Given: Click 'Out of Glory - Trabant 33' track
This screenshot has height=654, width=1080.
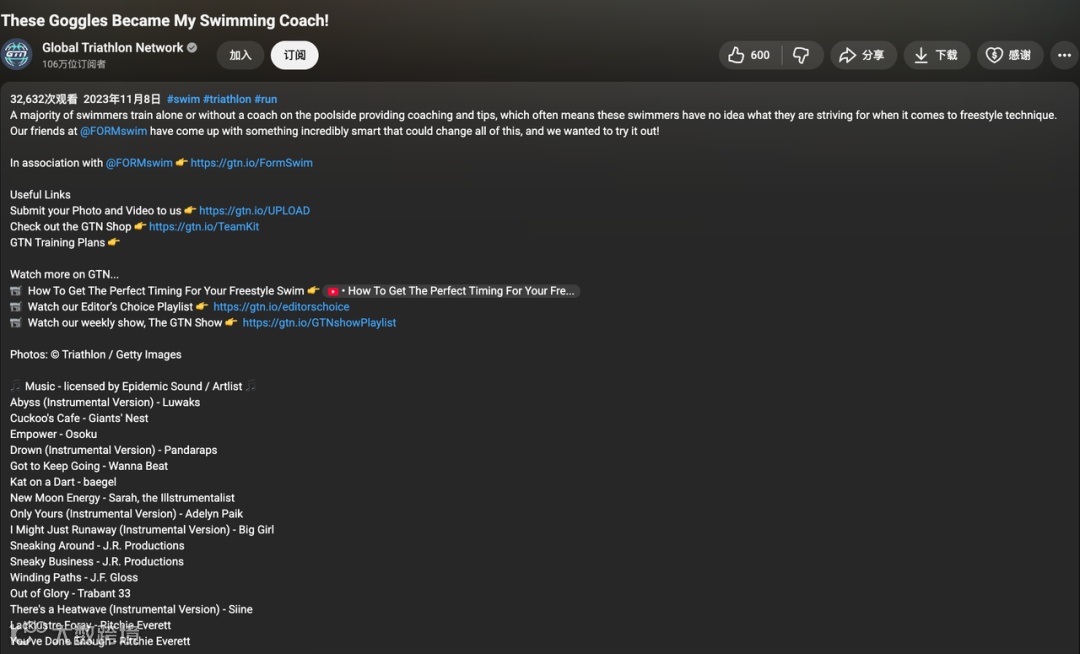Looking at the screenshot, I should [70, 593].
